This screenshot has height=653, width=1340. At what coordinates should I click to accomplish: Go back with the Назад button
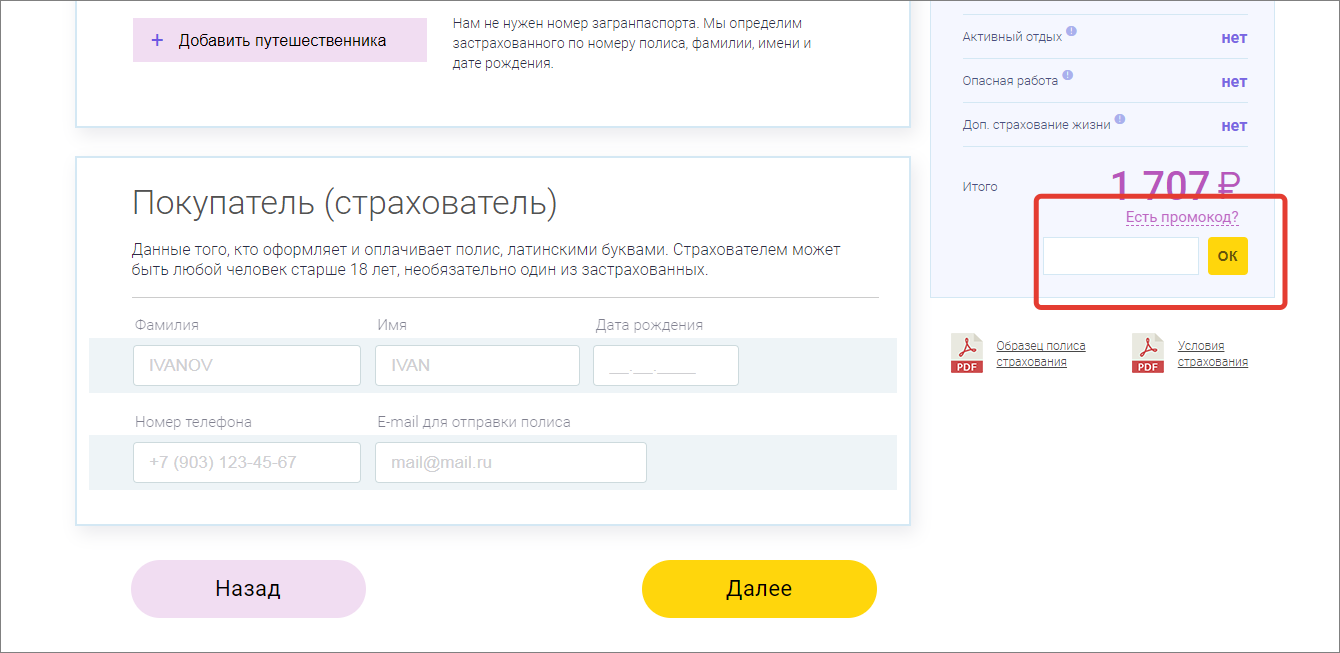point(248,589)
